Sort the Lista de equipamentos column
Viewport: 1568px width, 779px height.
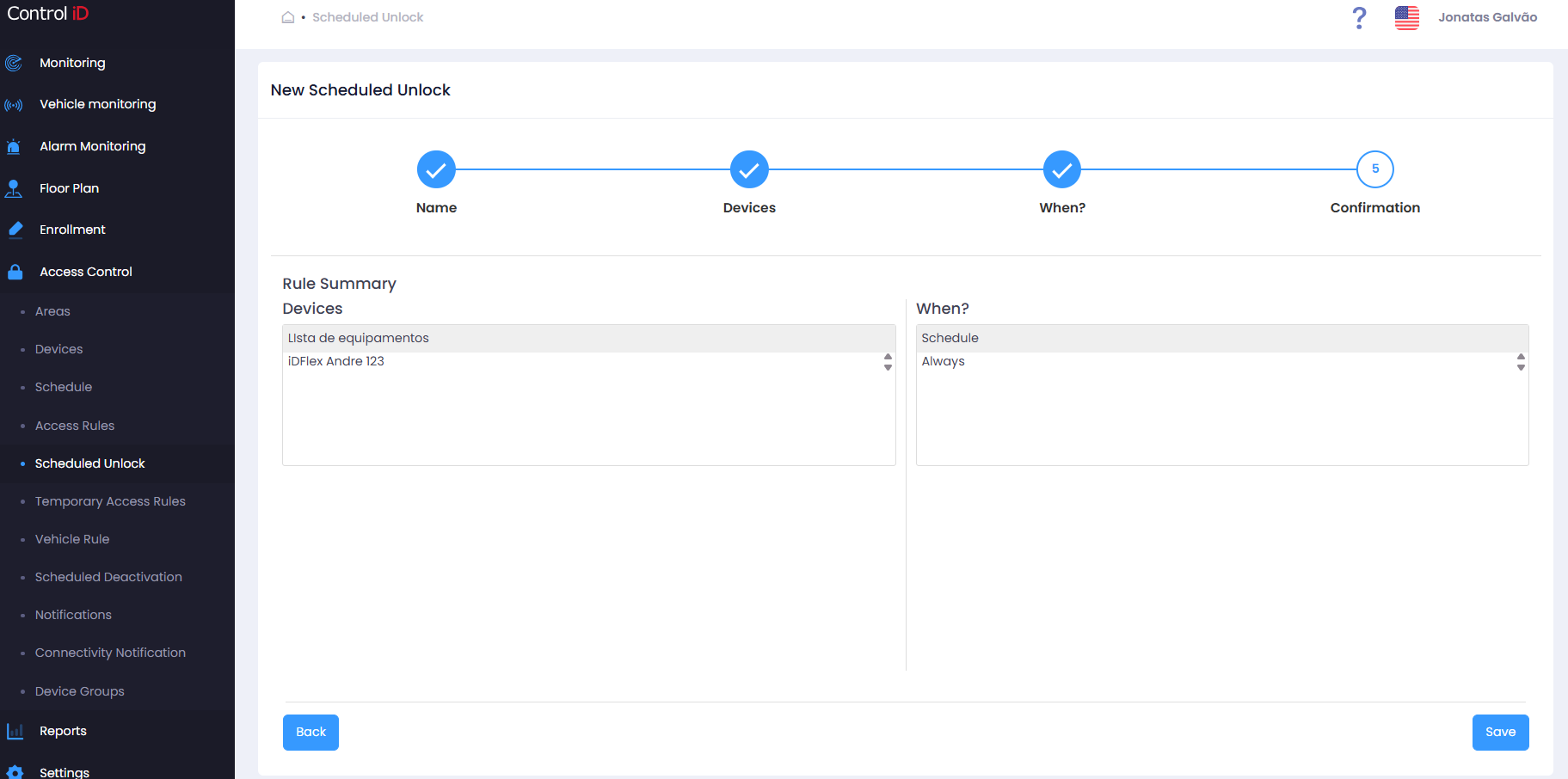tap(888, 362)
